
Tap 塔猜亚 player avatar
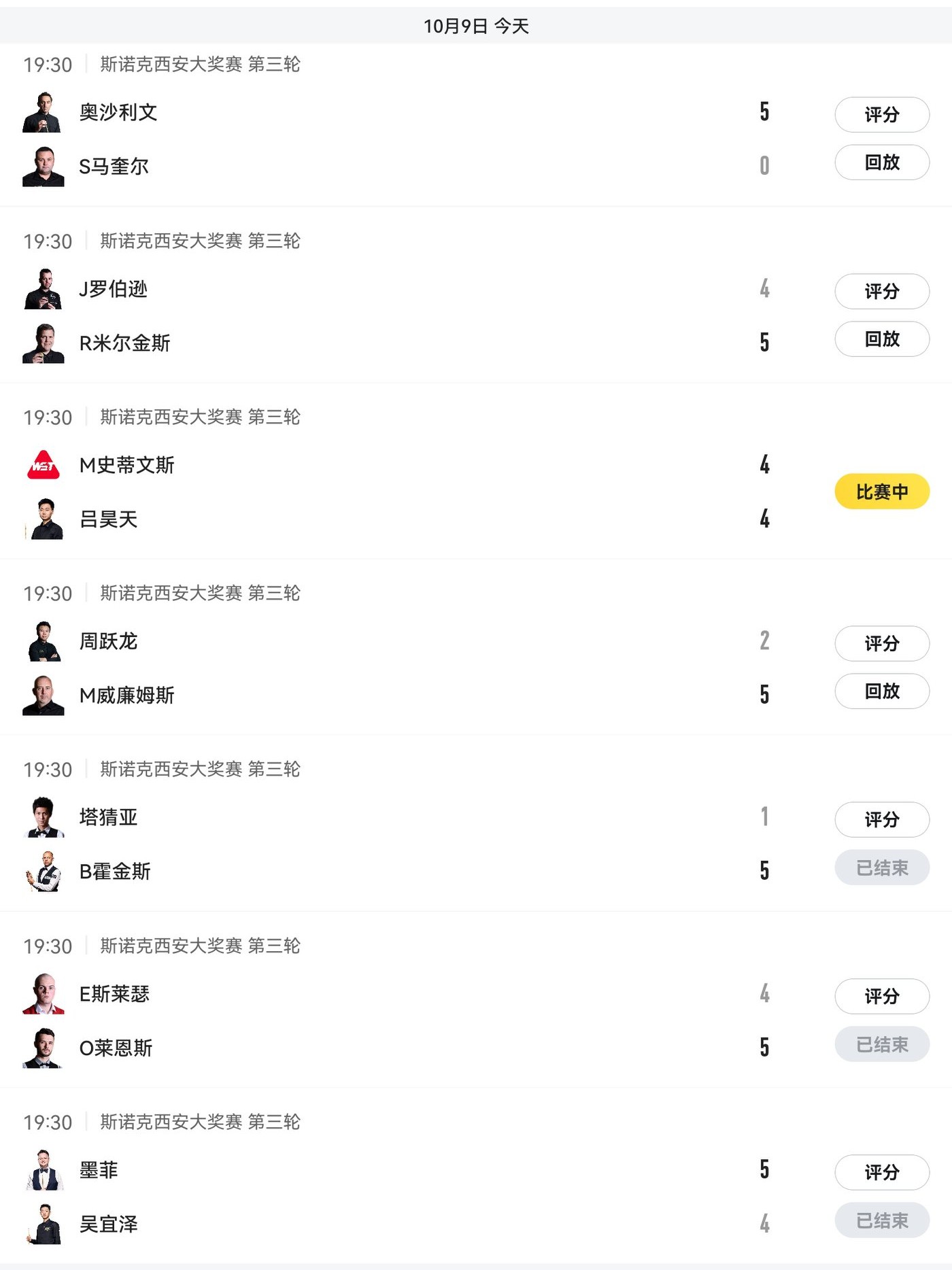click(x=44, y=817)
